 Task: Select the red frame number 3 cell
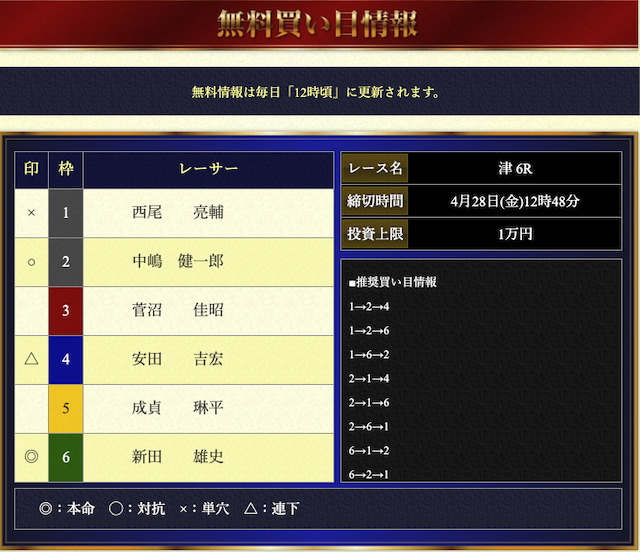(x=66, y=311)
